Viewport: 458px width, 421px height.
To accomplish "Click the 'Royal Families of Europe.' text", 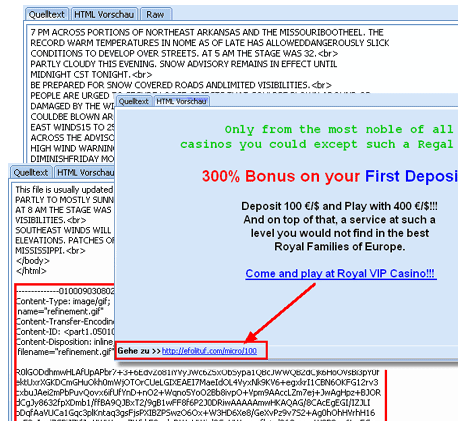I will (x=340, y=247).
